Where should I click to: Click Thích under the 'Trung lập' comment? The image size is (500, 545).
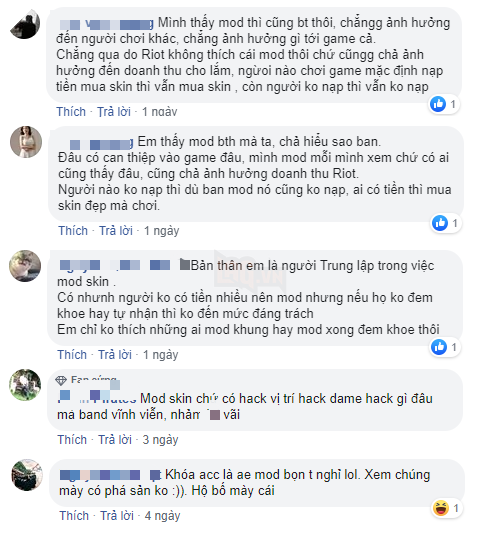(x=72, y=355)
